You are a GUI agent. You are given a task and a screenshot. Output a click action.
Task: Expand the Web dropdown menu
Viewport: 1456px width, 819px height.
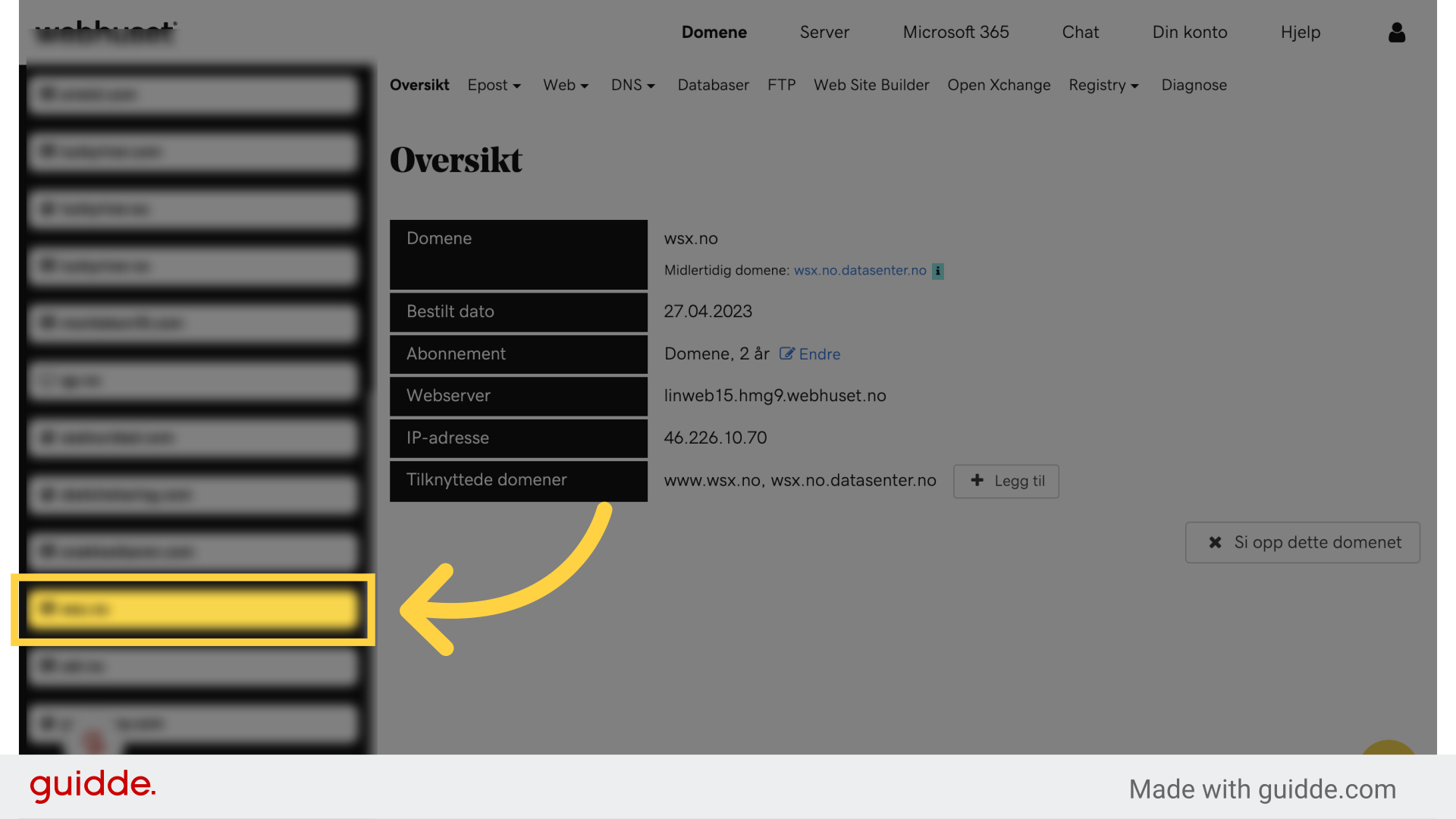[x=566, y=85]
